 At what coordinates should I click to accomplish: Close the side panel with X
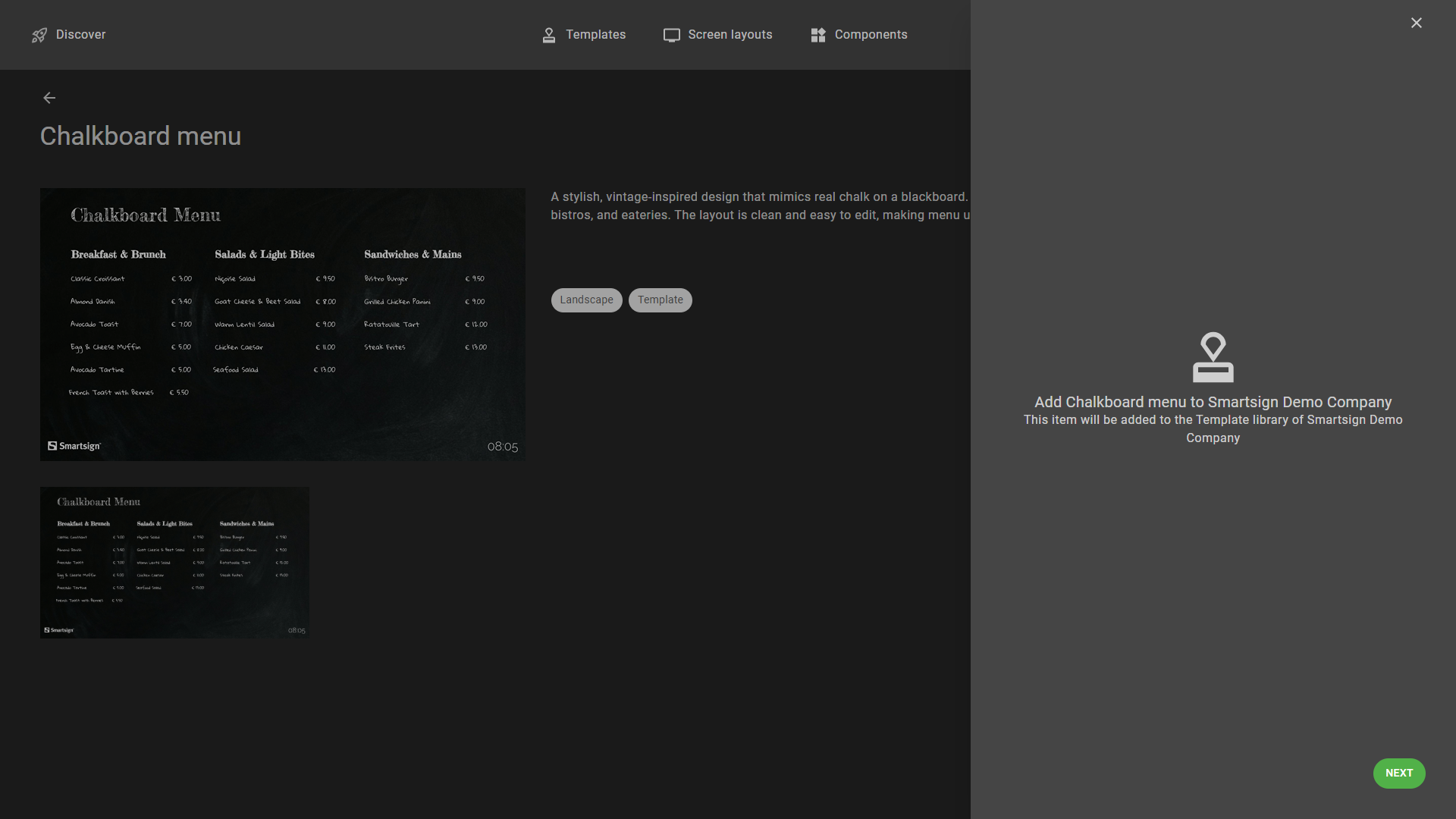click(x=1416, y=23)
